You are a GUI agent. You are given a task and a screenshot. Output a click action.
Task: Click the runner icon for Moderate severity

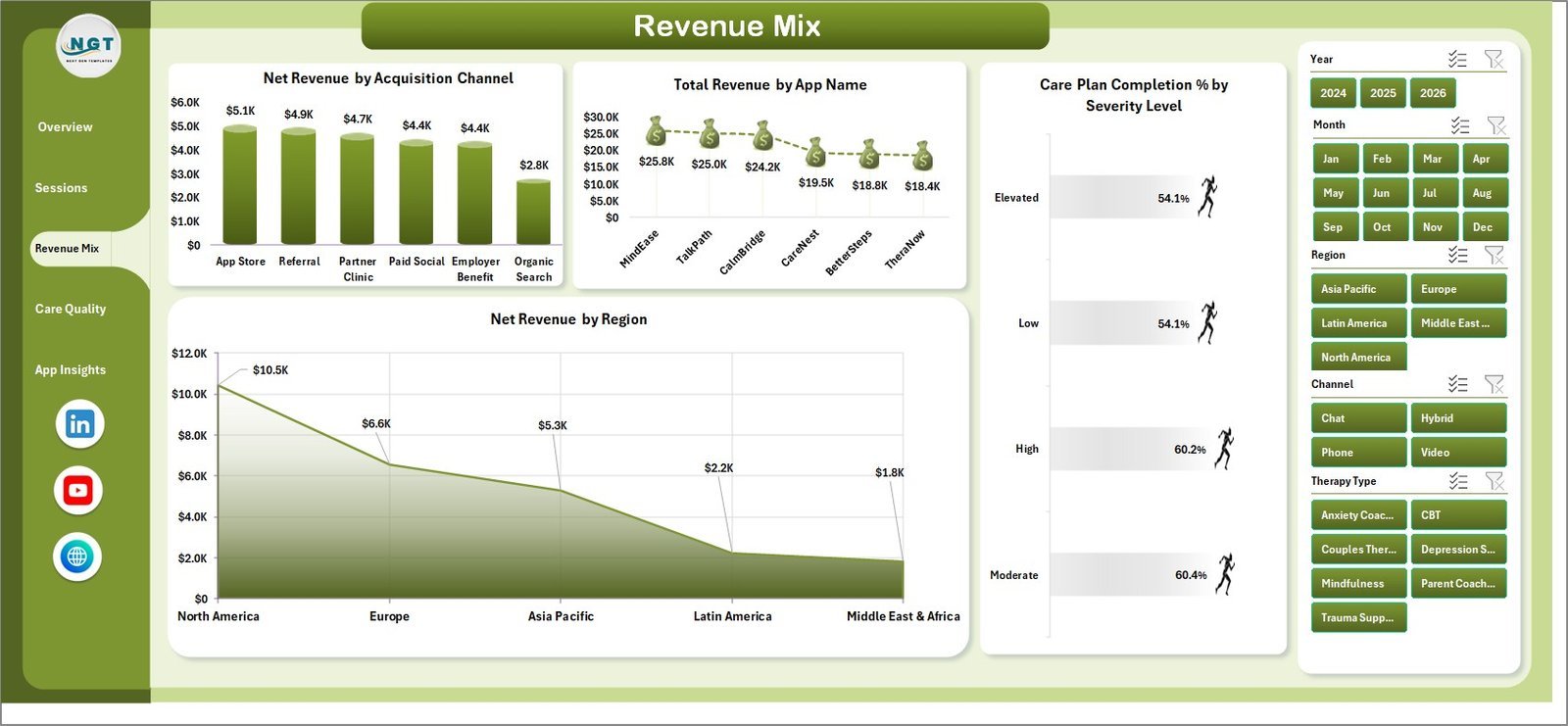1226,574
